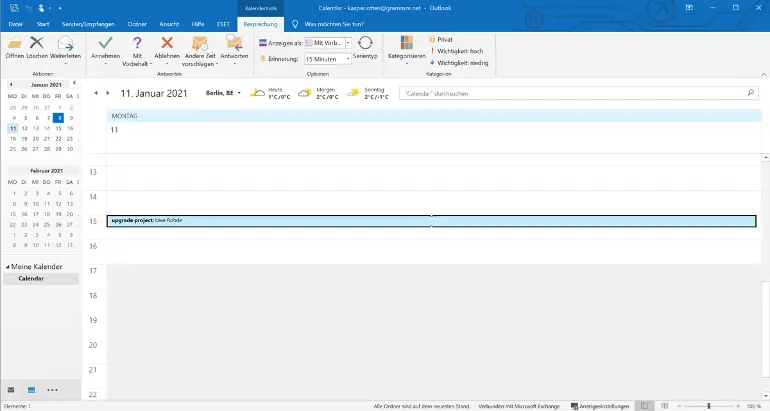The width and height of the screenshot is (770, 411).
Task: Forward the meeting with Weiterleiten
Action: coord(64,44)
